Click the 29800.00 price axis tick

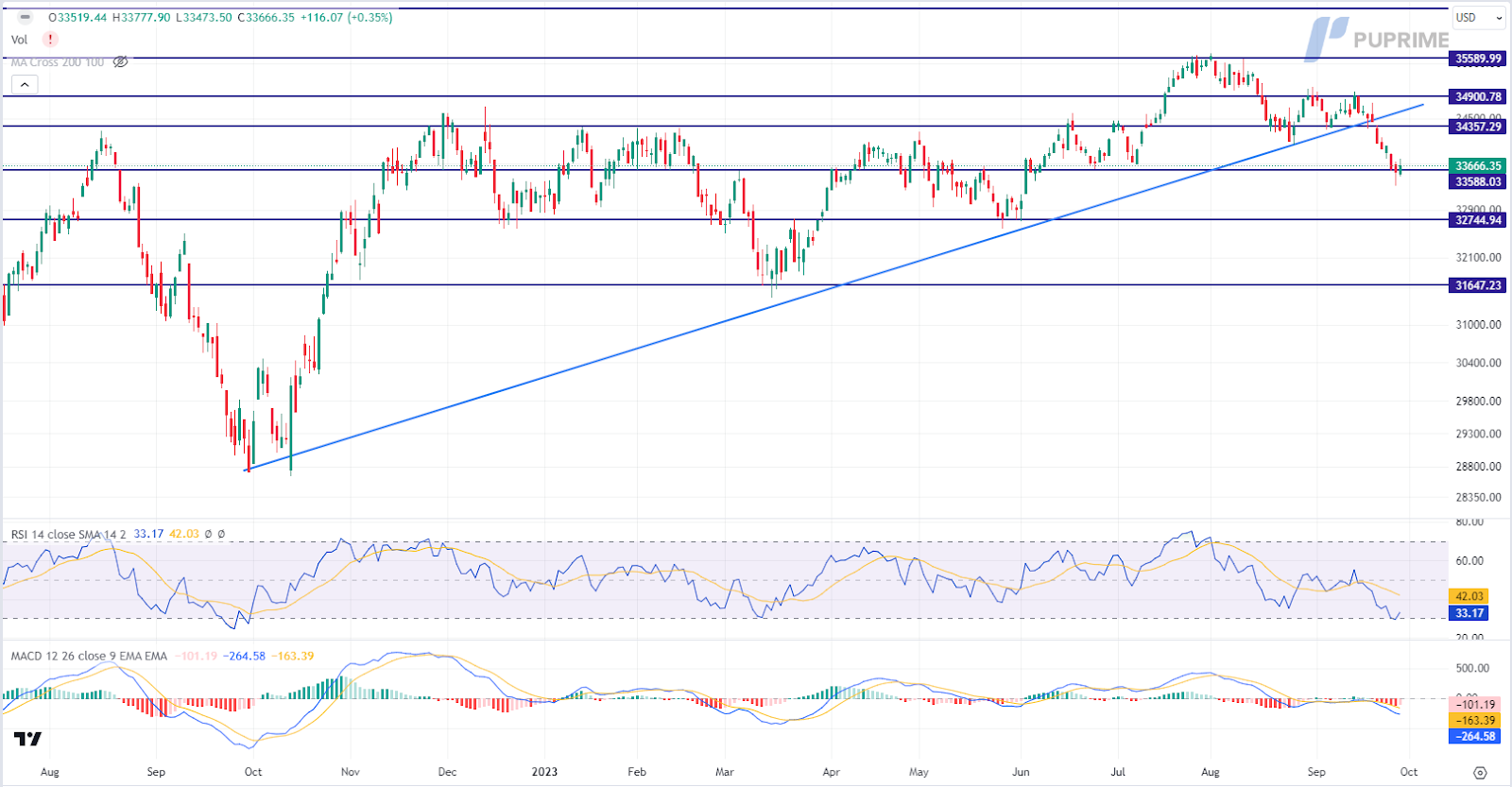pyautogui.click(x=1478, y=401)
